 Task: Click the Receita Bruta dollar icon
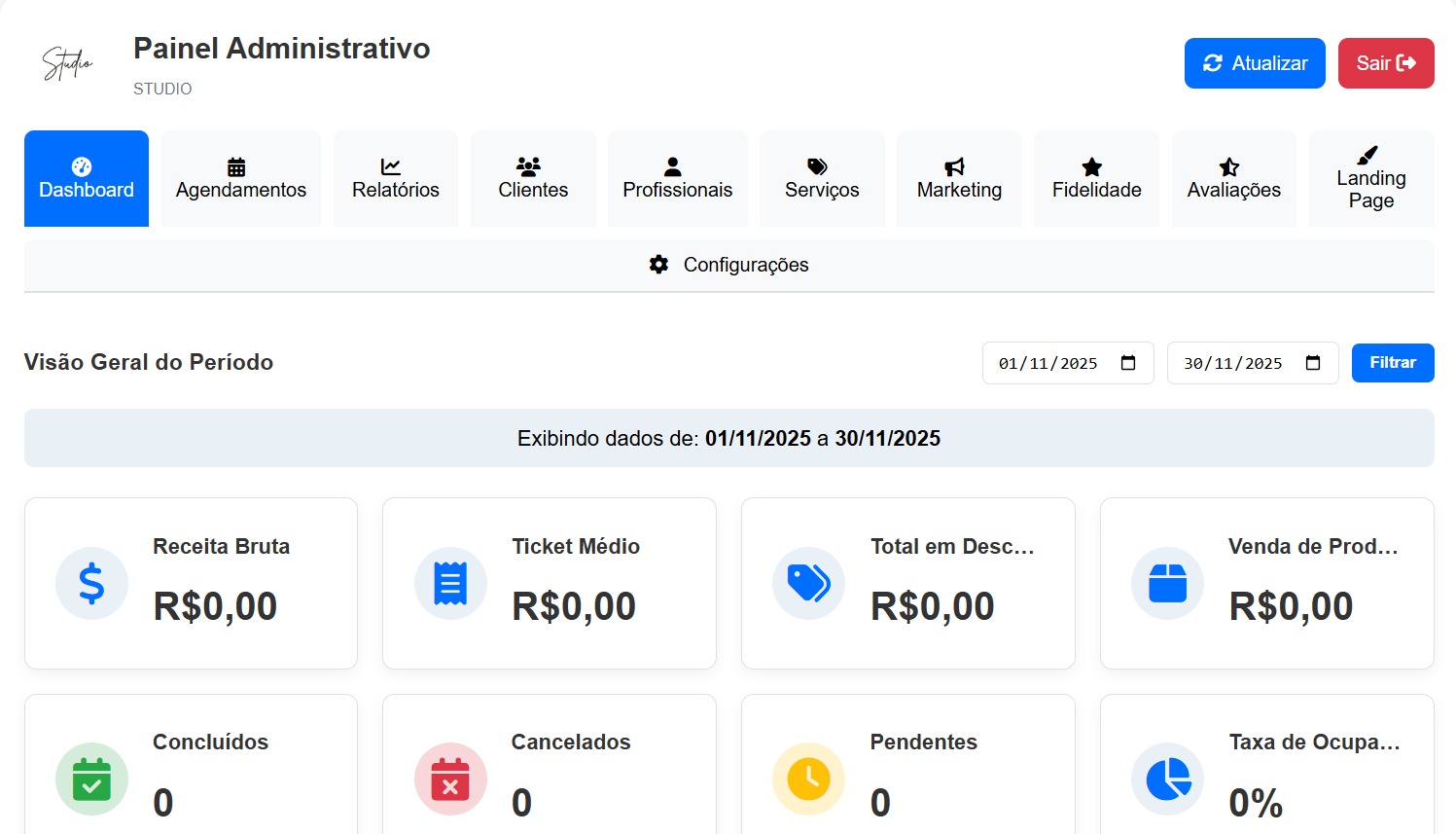91,583
